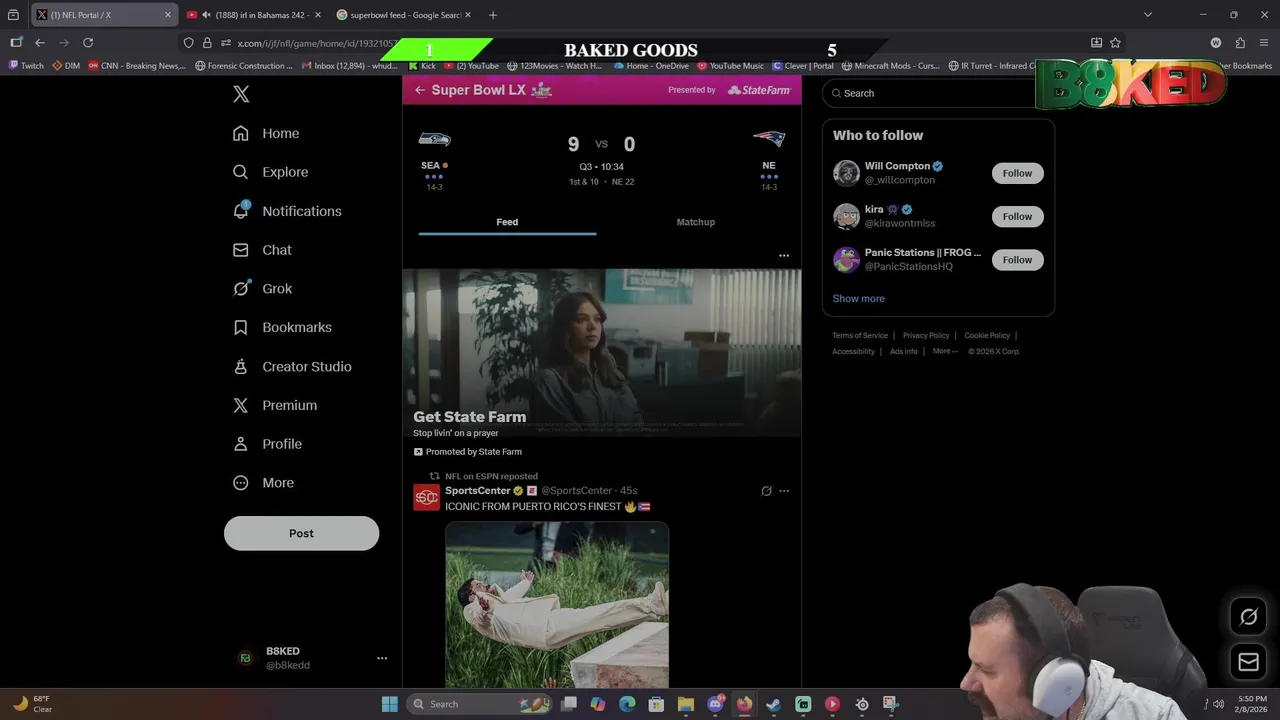
Task: Click the Windows taskbar Search box
Action: tap(478, 704)
